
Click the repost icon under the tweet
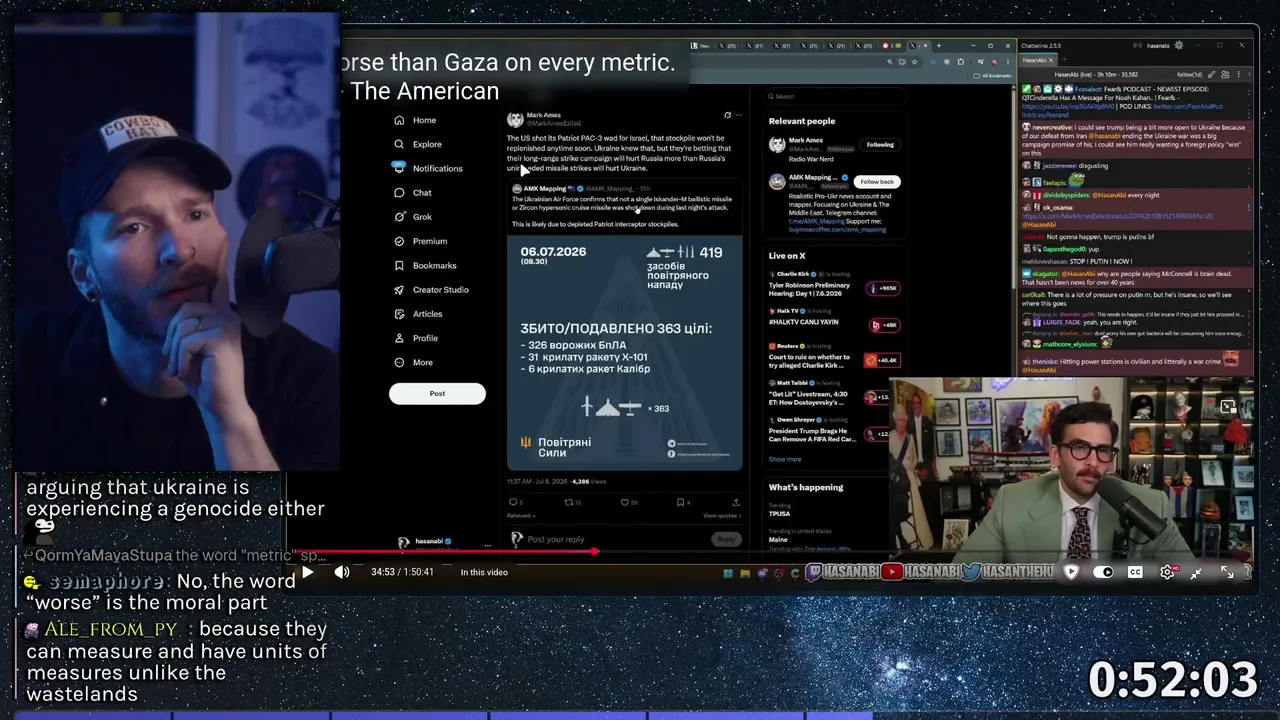click(x=569, y=502)
